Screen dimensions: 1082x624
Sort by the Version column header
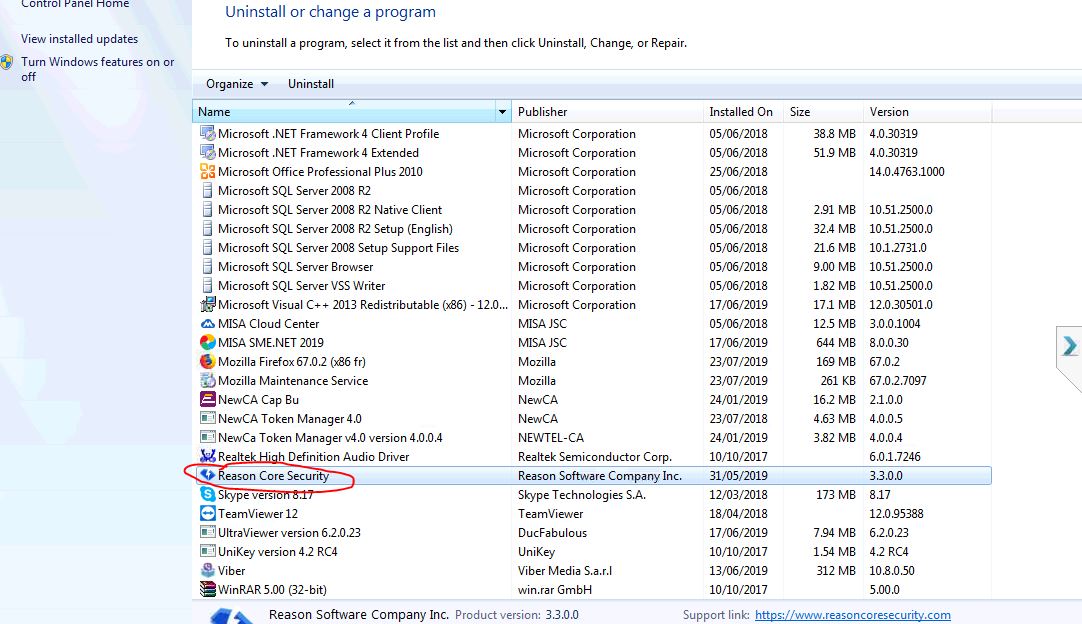pyautogui.click(x=927, y=111)
